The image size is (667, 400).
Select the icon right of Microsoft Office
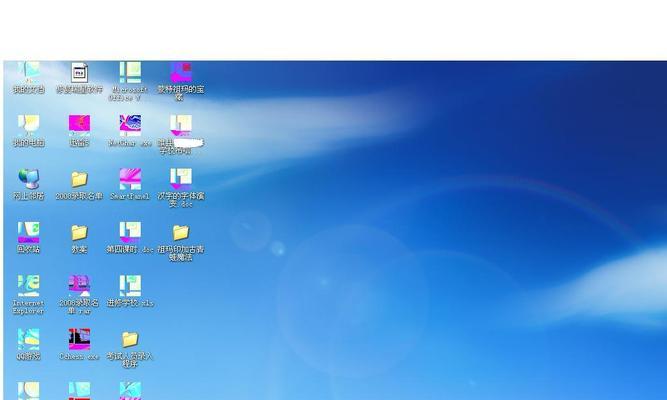click(181, 82)
